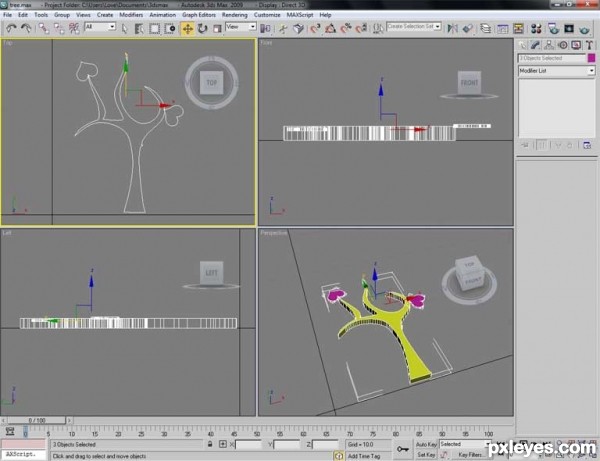This screenshot has width=600, height=461.
Task: Toggle the Percent Snap icon
Action: 346,29
